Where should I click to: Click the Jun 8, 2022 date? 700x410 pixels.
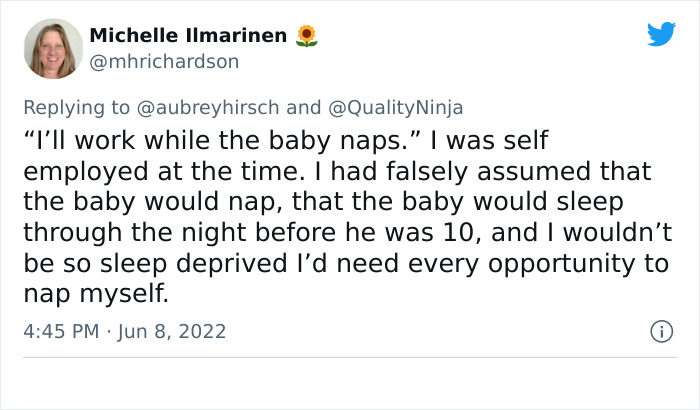click(x=170, y=331)
